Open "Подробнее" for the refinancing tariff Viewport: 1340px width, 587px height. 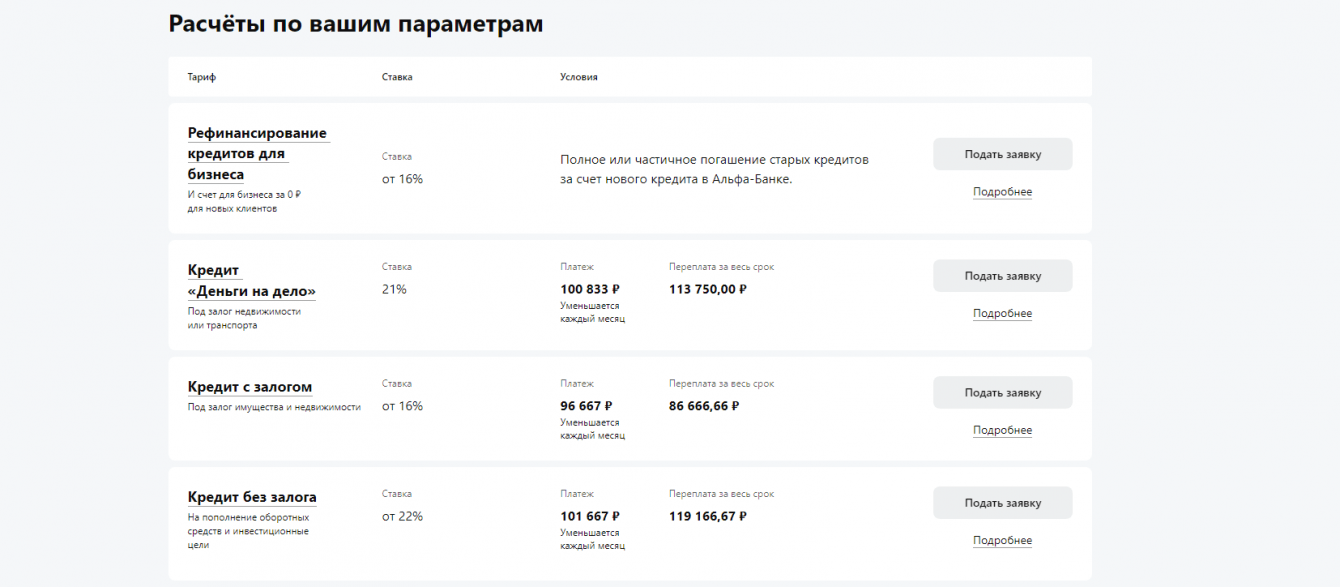coord(1002,192)
